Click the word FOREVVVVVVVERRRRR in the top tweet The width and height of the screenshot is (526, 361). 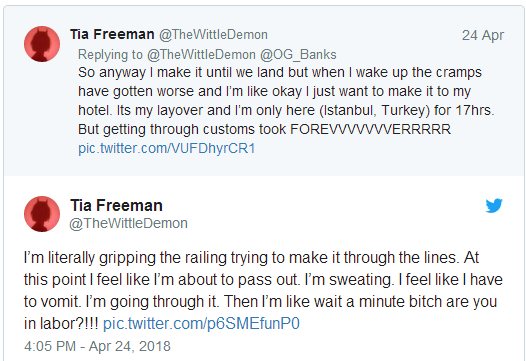coord(371,130)
